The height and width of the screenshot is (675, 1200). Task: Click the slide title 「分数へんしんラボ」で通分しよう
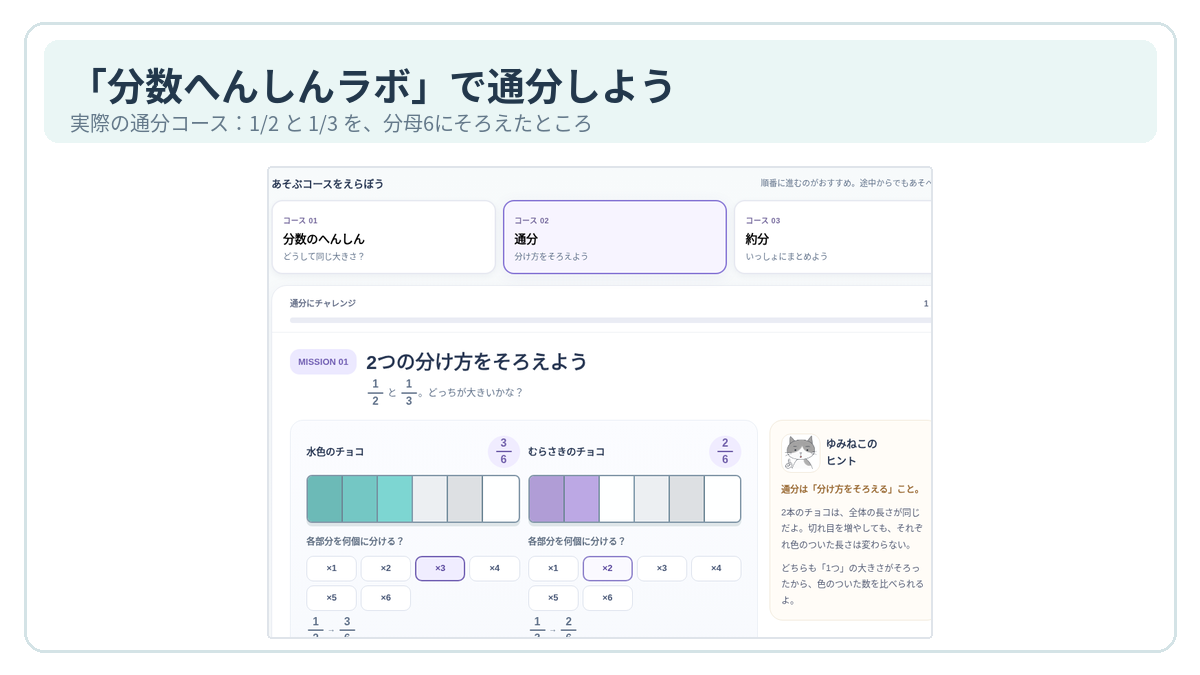(x=374, y=86)
